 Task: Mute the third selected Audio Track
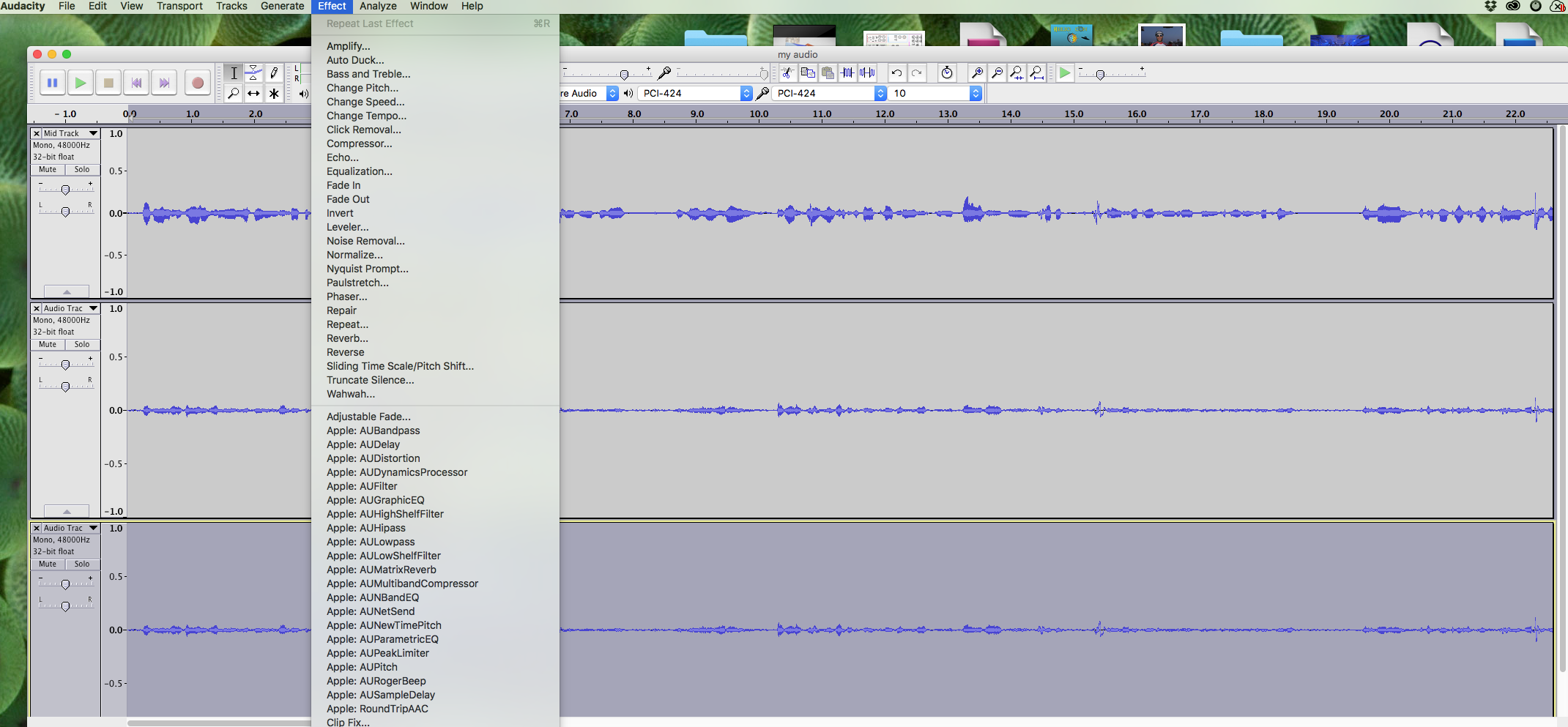click(48, 564)
